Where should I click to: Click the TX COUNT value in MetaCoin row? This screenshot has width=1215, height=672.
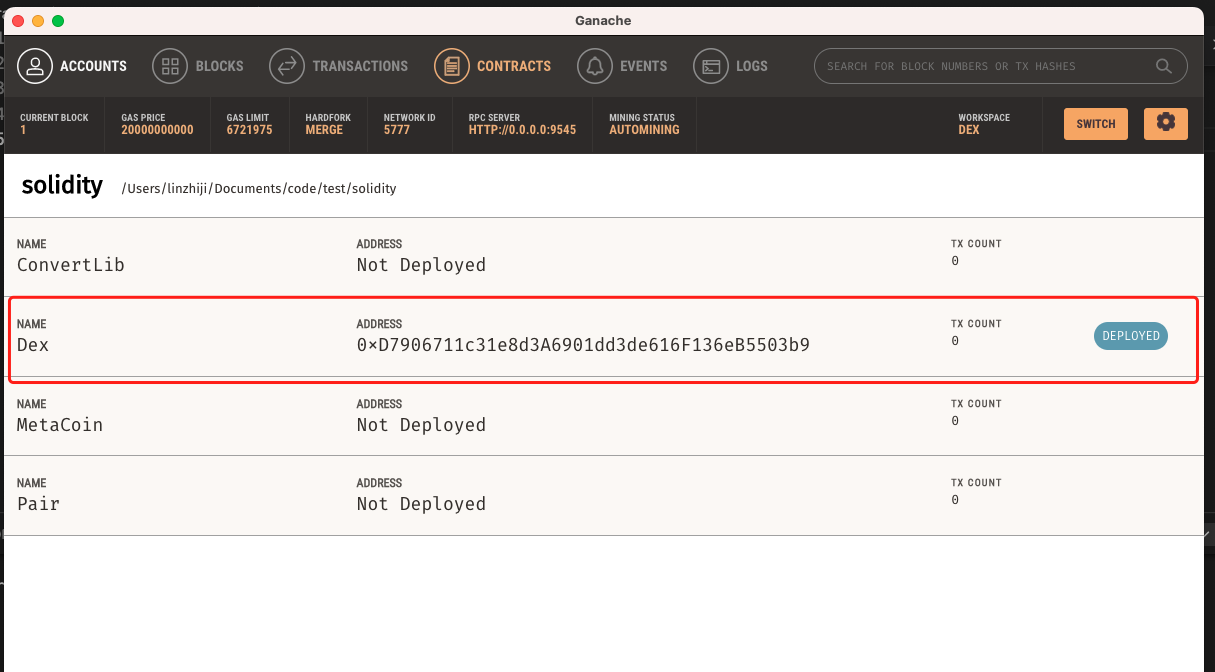955,421
